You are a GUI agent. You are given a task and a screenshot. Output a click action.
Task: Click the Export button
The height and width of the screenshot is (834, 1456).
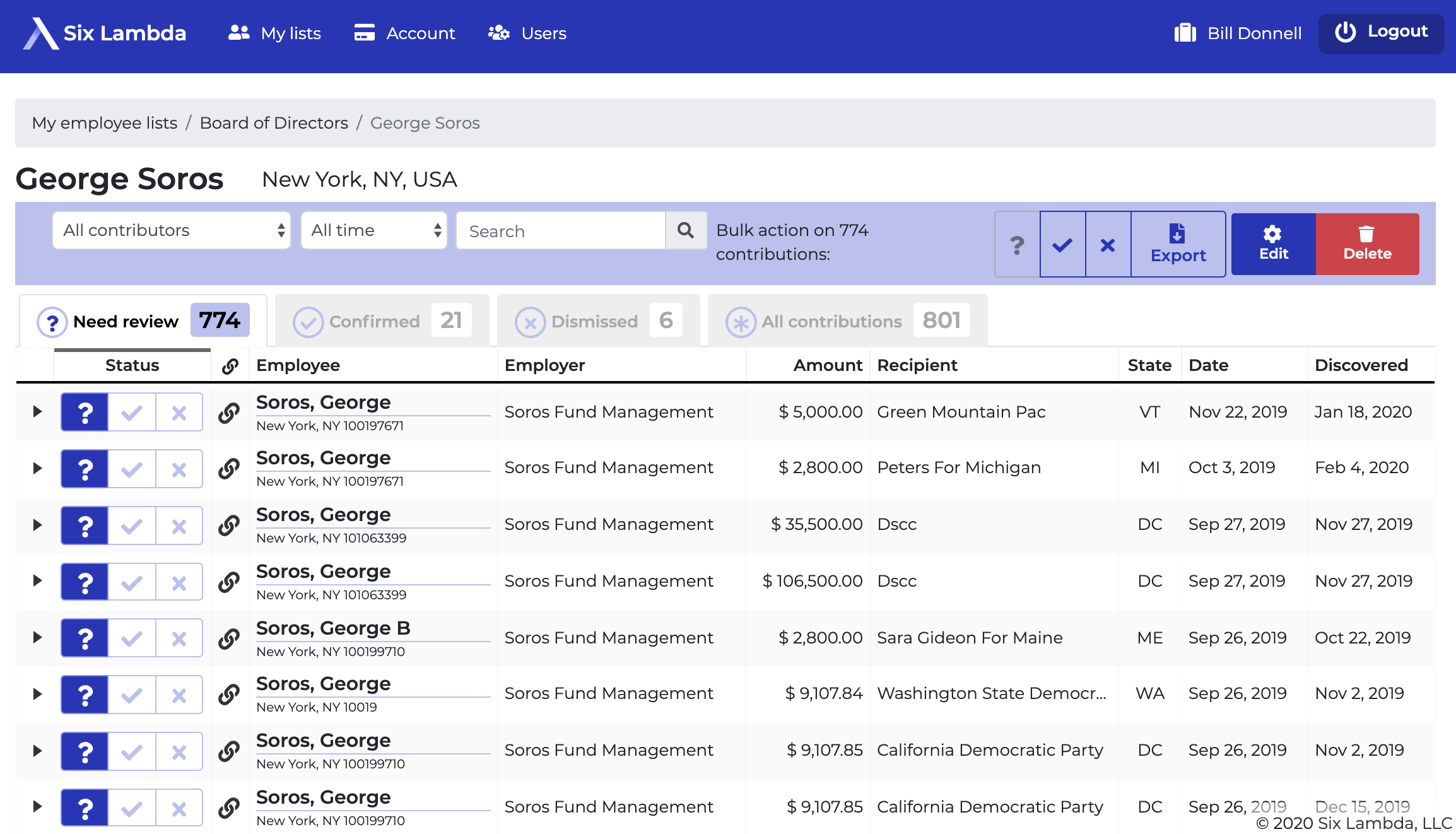1178,244
